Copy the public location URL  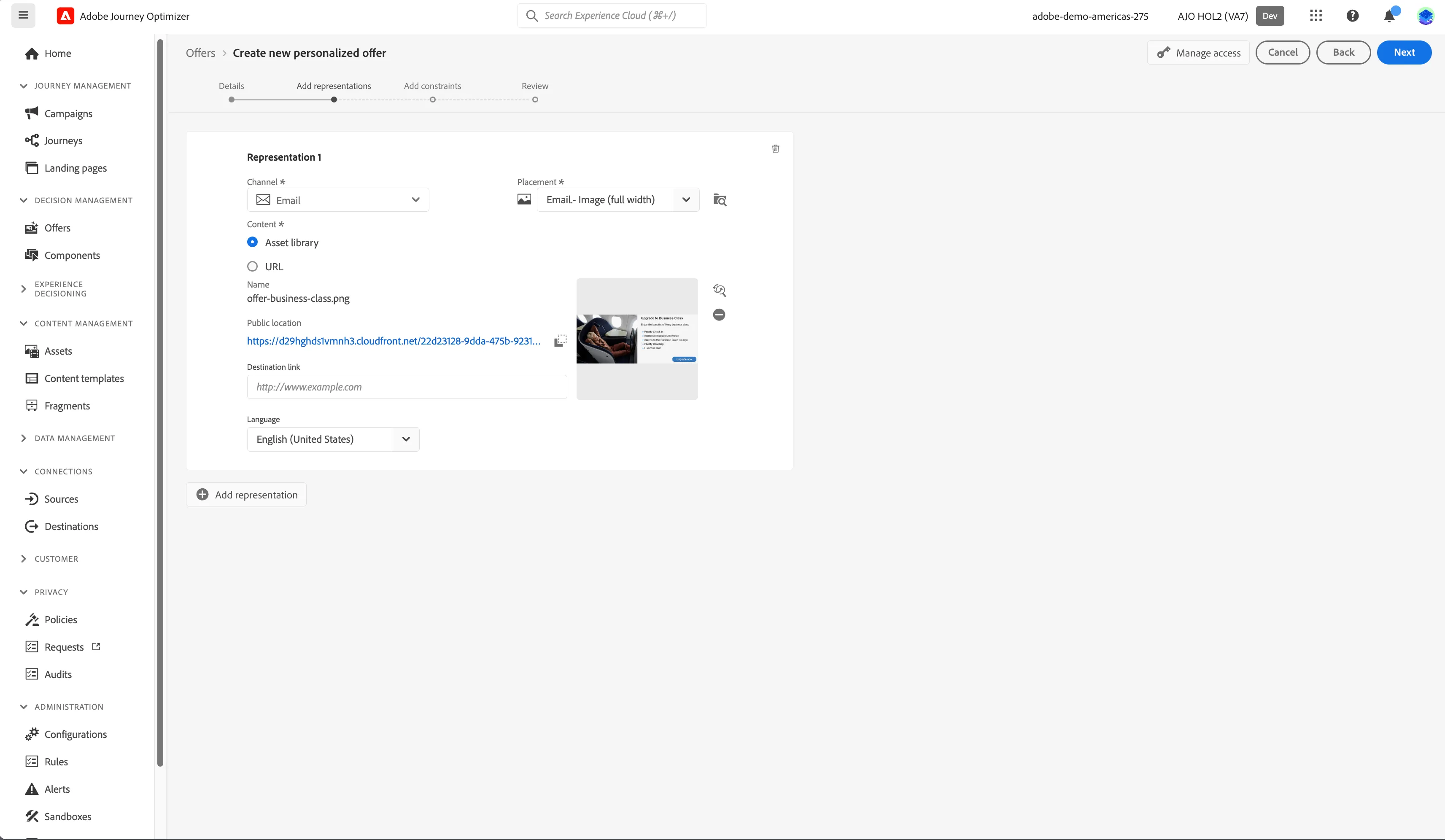[x=560, y=341]
